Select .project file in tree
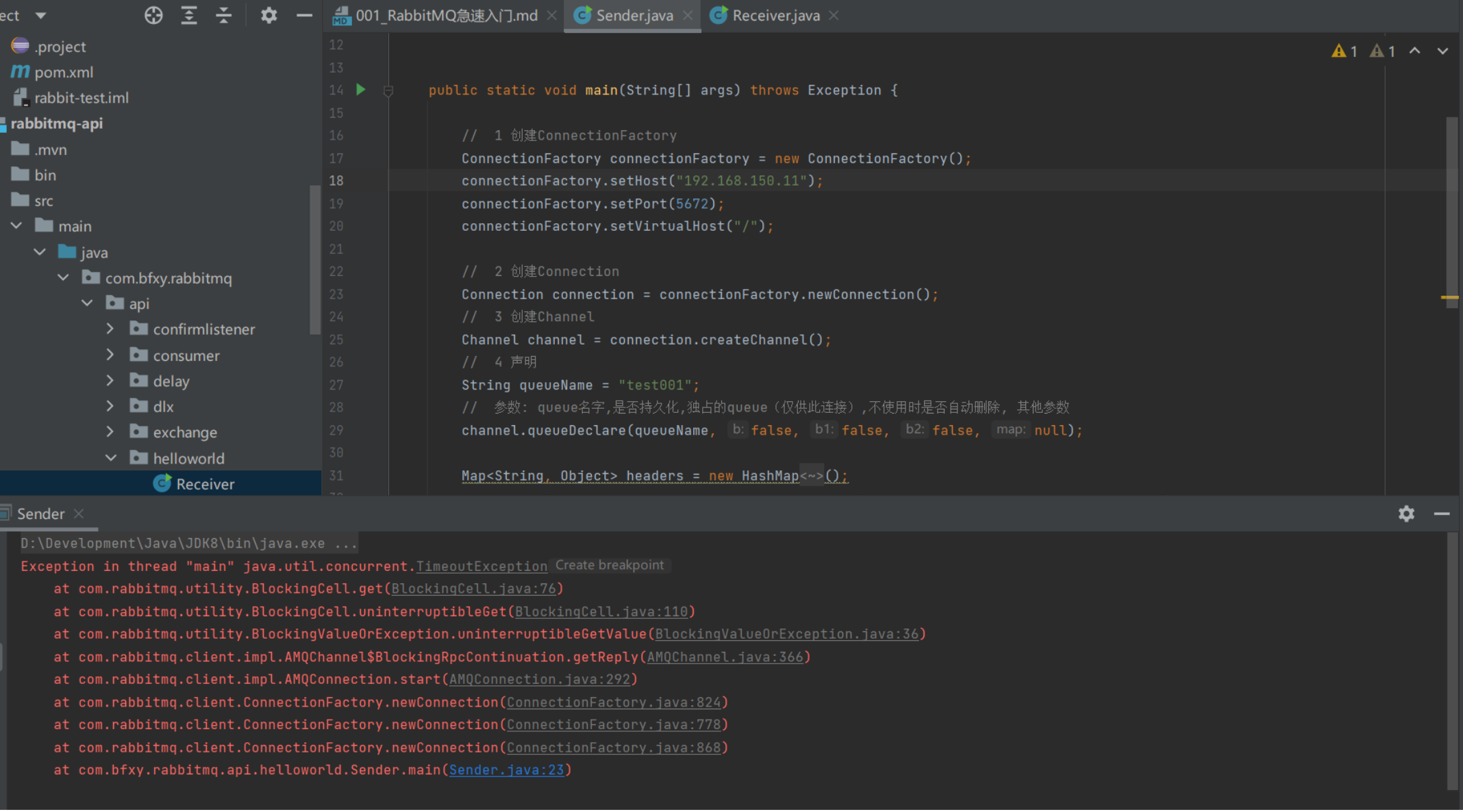Image resolution: width=1463 pixels, height=812 pixels. click(60, 47)
